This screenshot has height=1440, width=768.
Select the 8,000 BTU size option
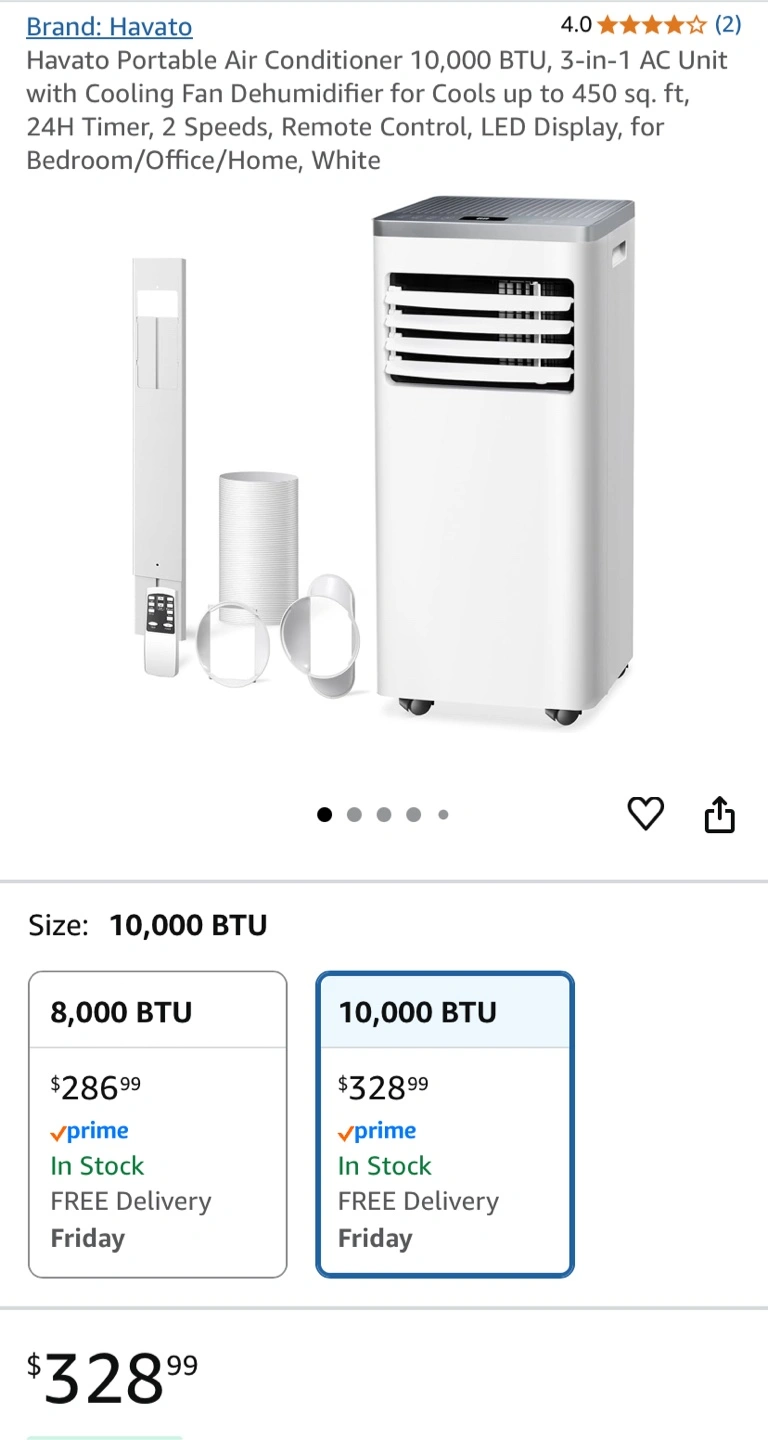(157, 1123)
